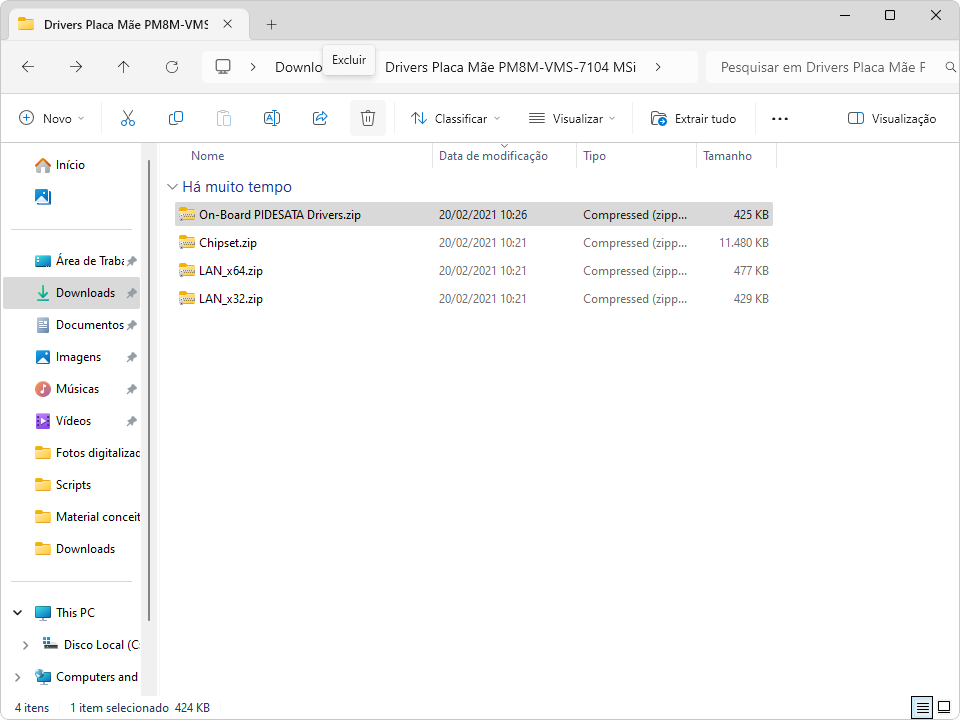Open the Visualizar view dropdown

(x=572, y=118)
